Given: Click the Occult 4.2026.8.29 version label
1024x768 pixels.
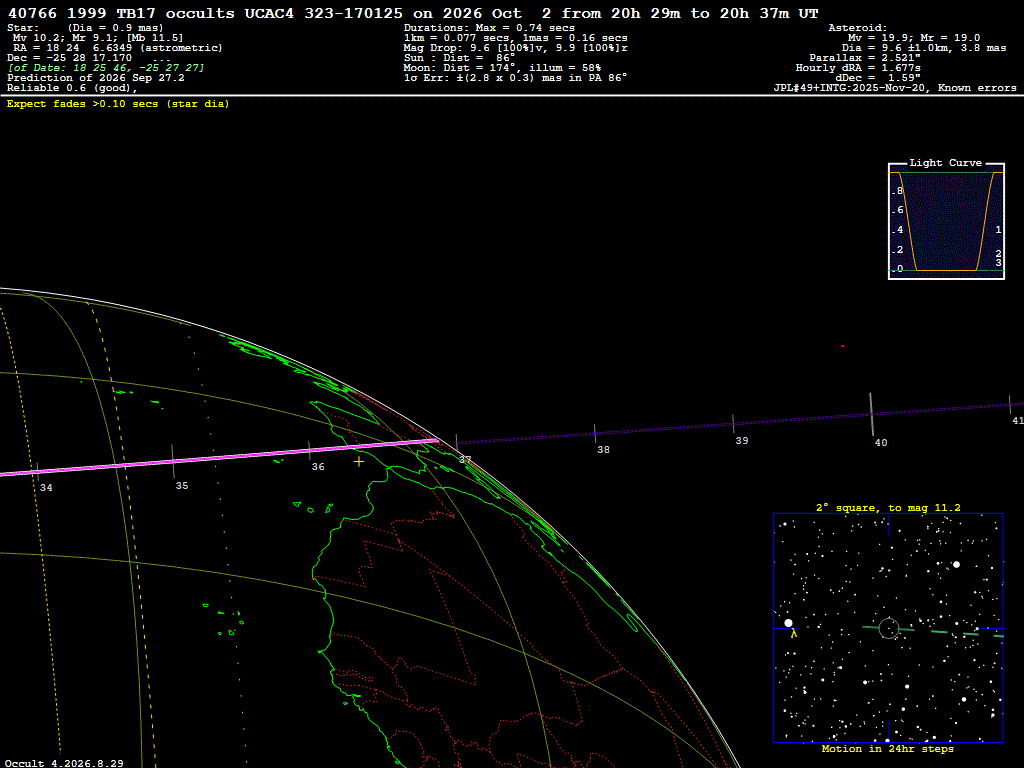Looking at the screenshot, I should point(64,763).
